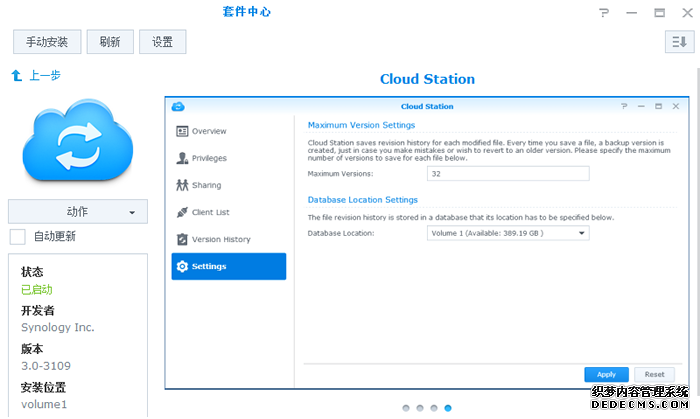Click the Overview panel icon
This screenshot has width=700, height=419.
(x=182, y=131)
